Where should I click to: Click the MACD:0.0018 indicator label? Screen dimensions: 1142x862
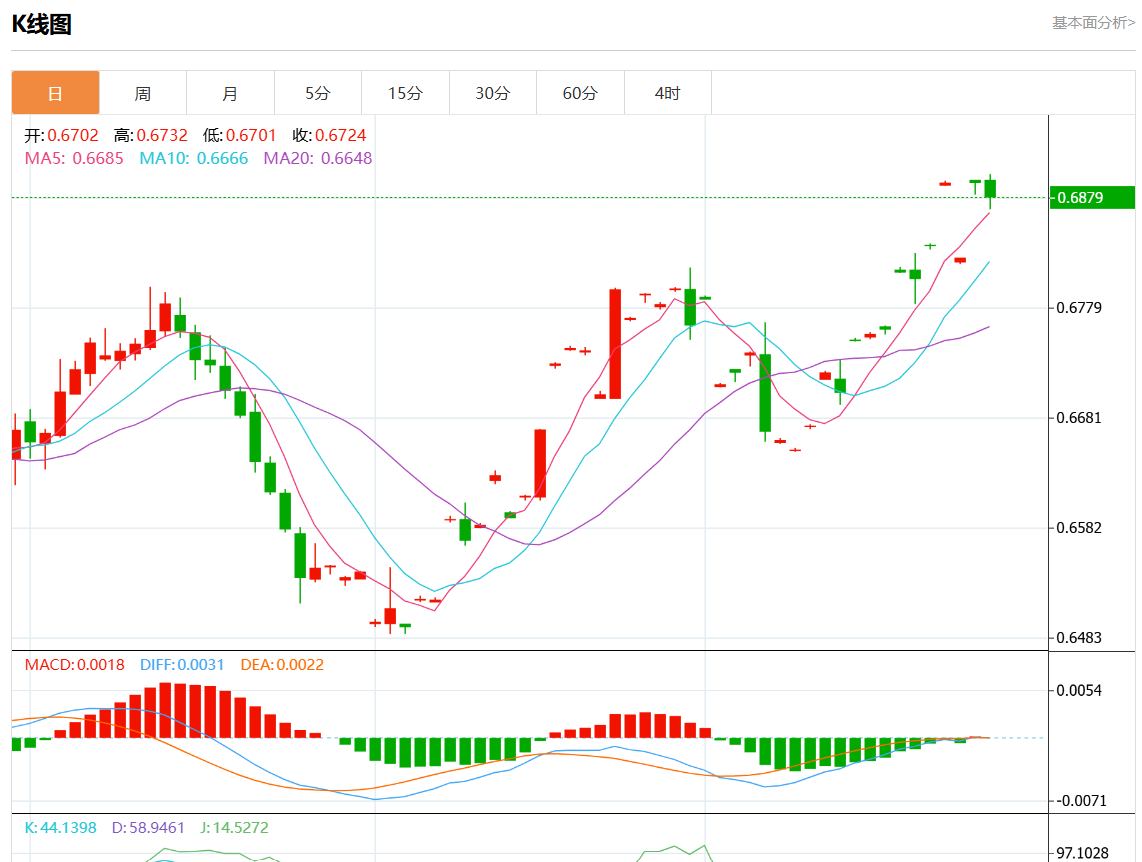[x=74, y=665]
